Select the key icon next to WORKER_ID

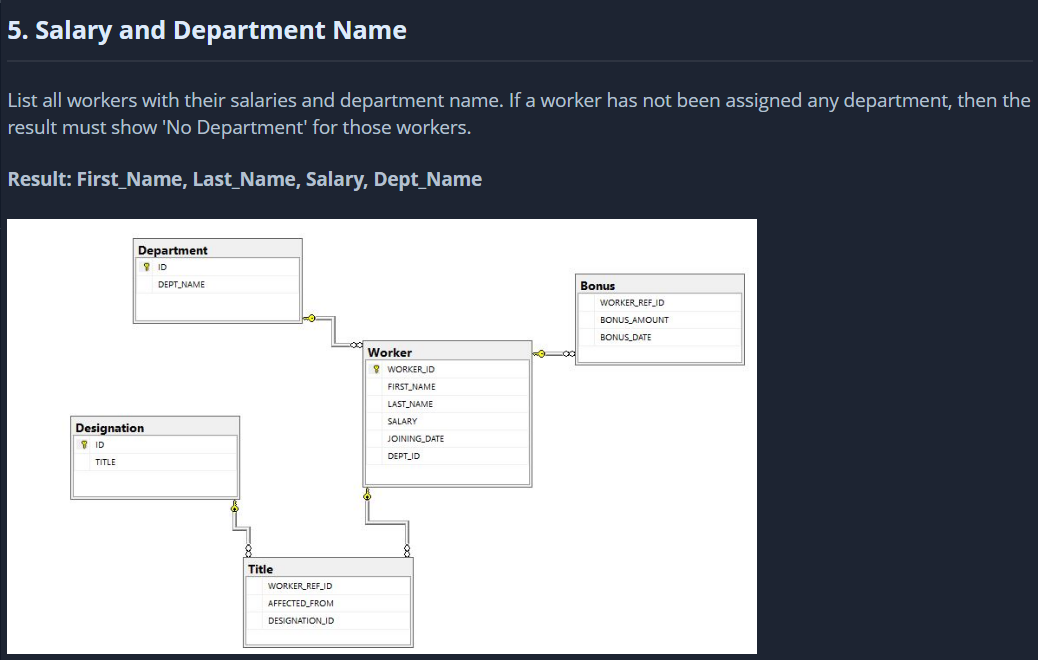pyautogui.click(x=374, y=368)
